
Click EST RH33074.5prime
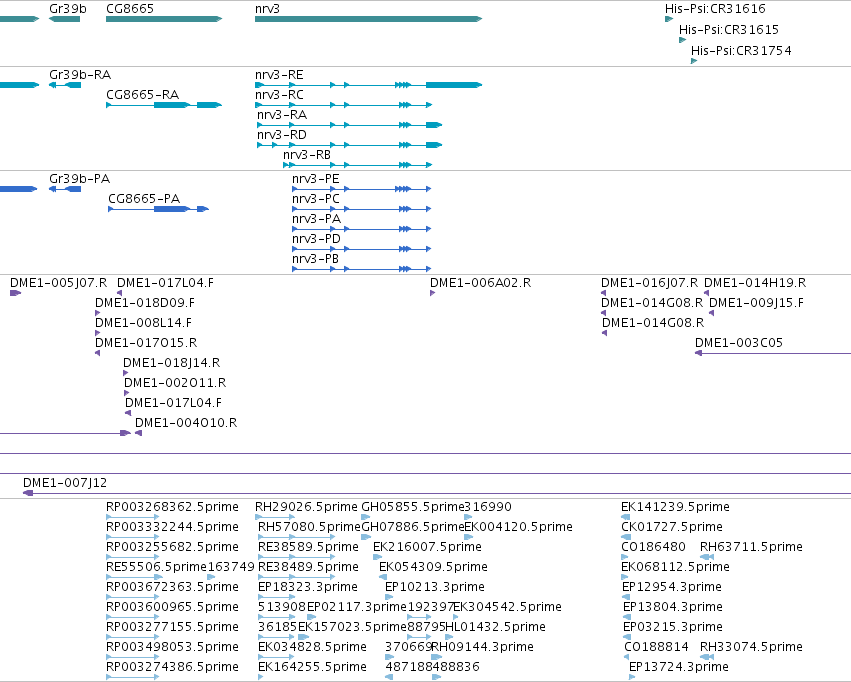(751, 647)
